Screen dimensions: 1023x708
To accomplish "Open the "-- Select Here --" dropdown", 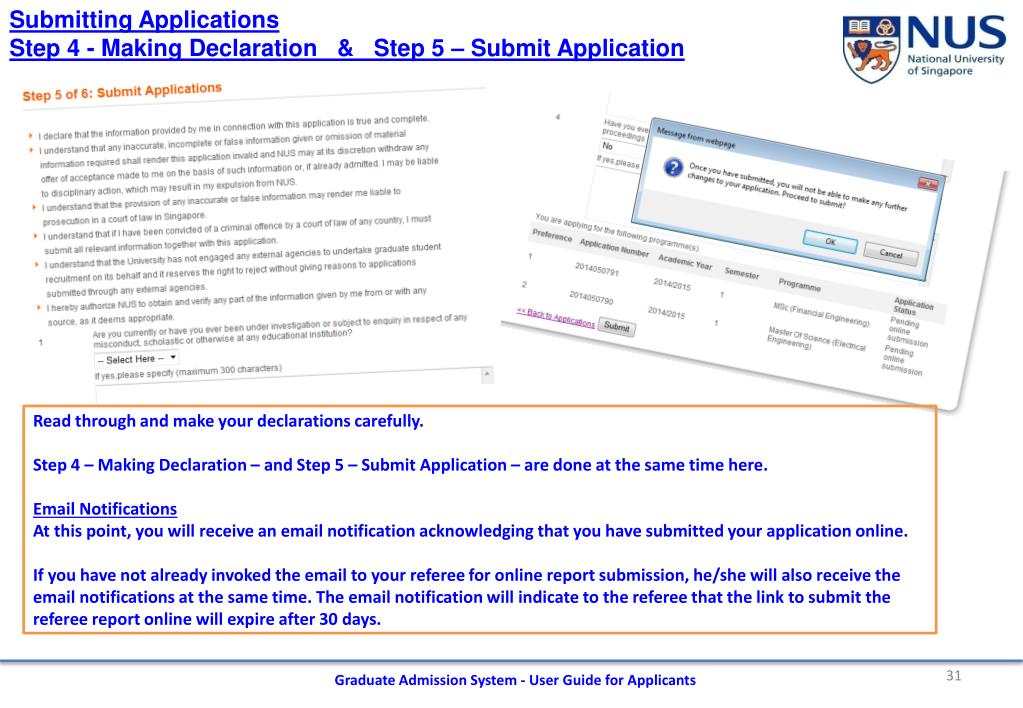I will [136, 359].
